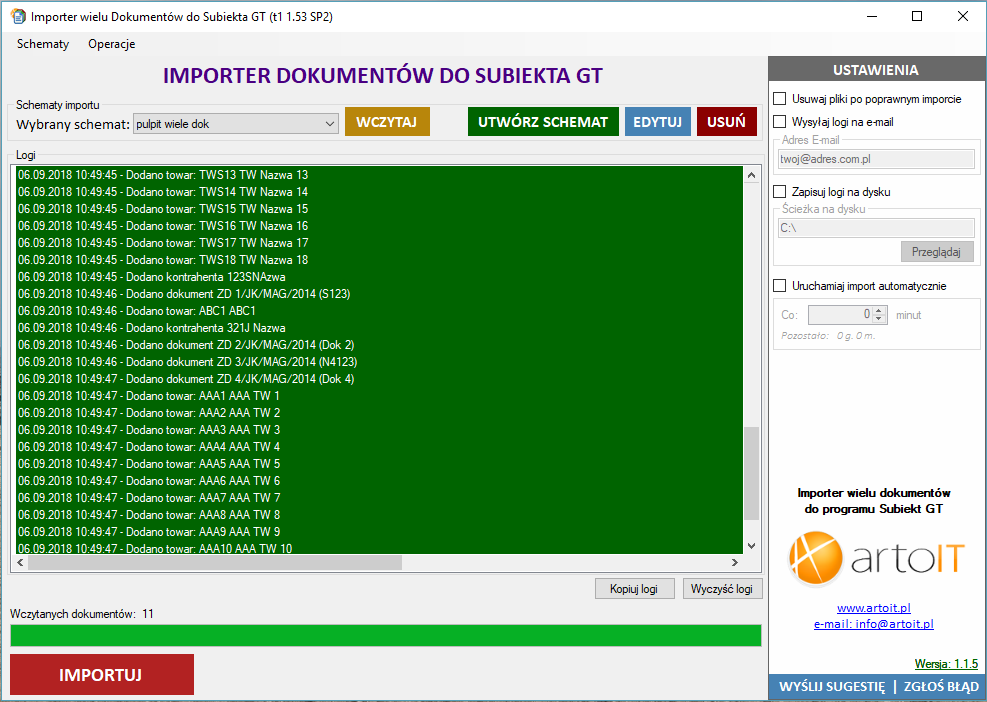Click the USTAWIENIA panel header
Viewport: 987px width, 702px height.
point(876,70)
